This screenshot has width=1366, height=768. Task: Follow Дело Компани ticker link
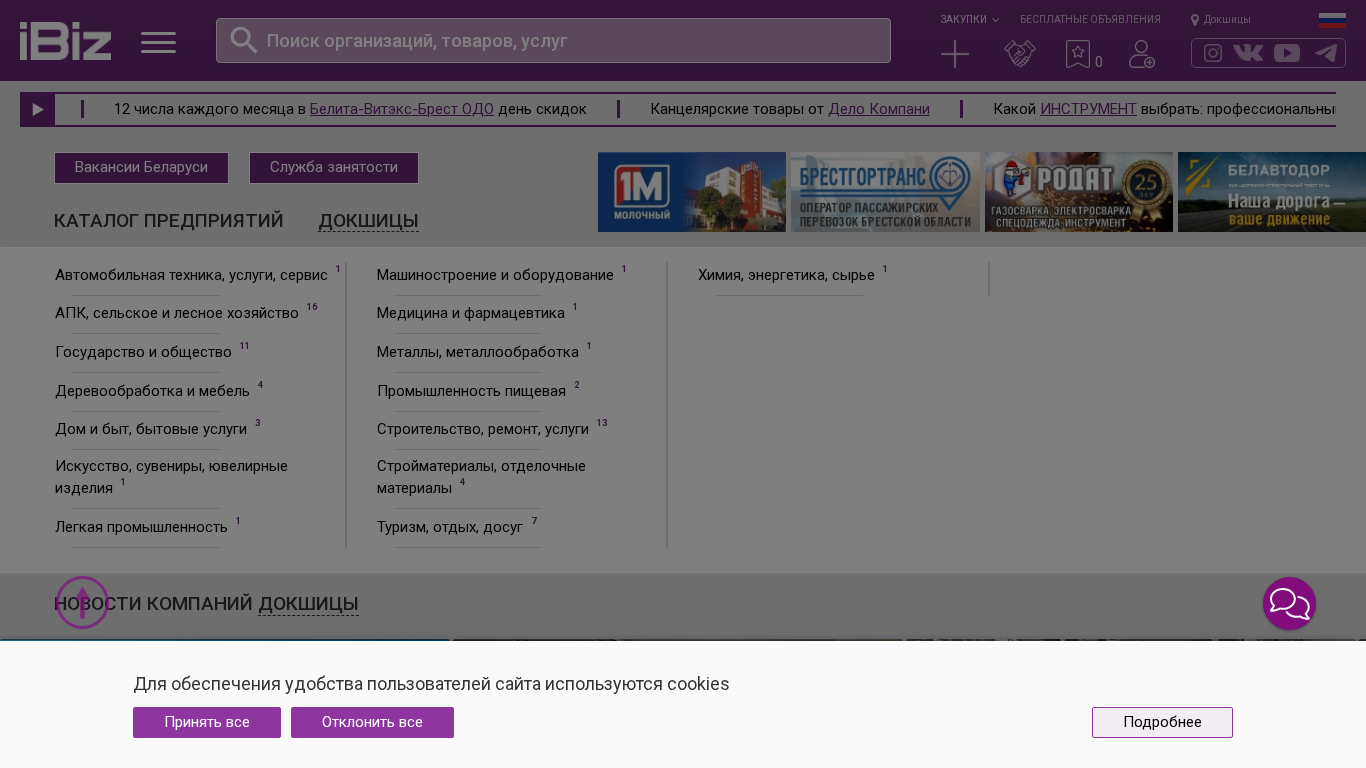coord(879,109)
